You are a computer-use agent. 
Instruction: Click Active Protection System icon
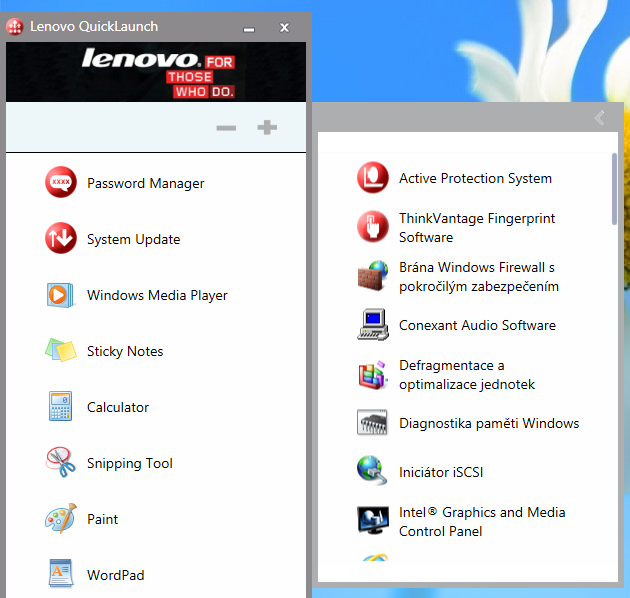click(373, 177)
